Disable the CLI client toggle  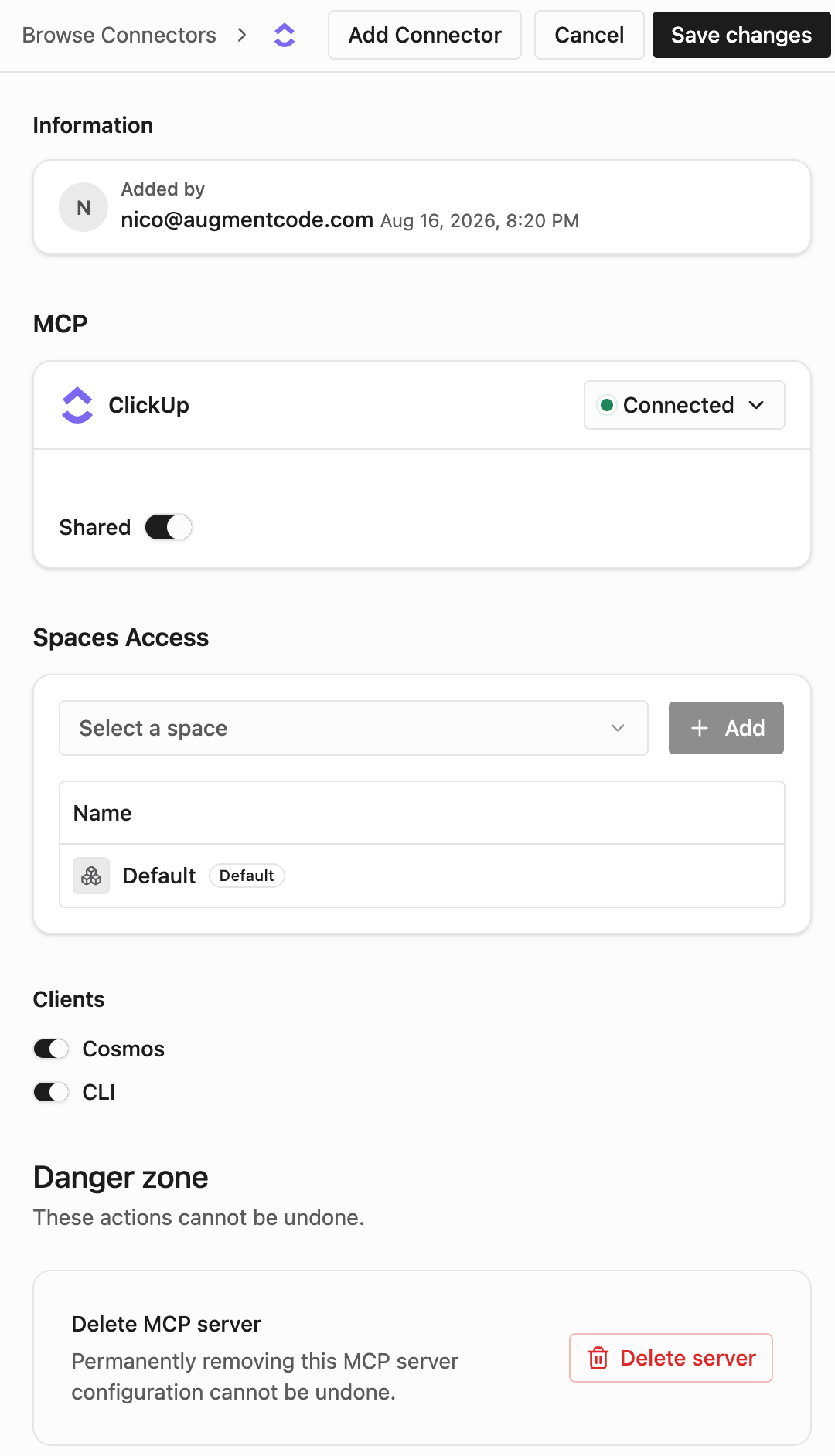tap(51, 1092)
